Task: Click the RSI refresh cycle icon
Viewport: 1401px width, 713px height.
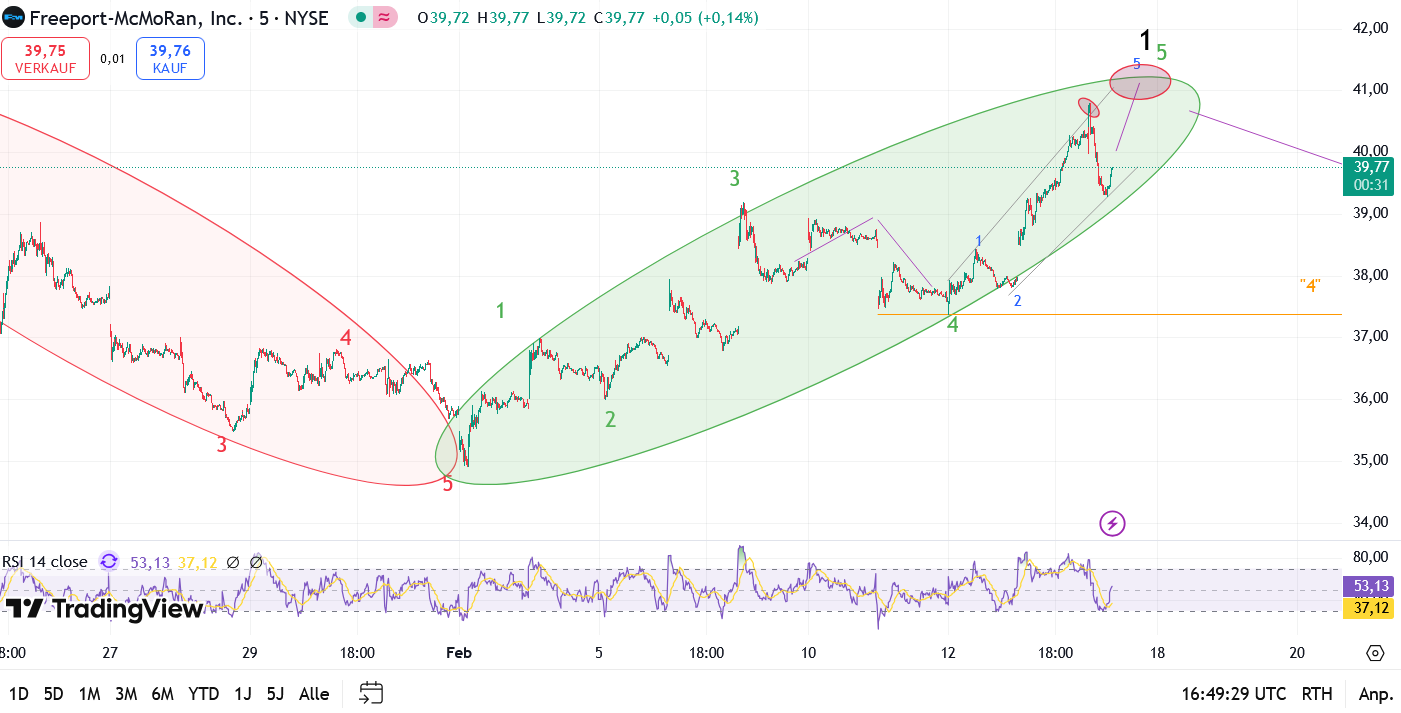Action: [x=109, y=562]
